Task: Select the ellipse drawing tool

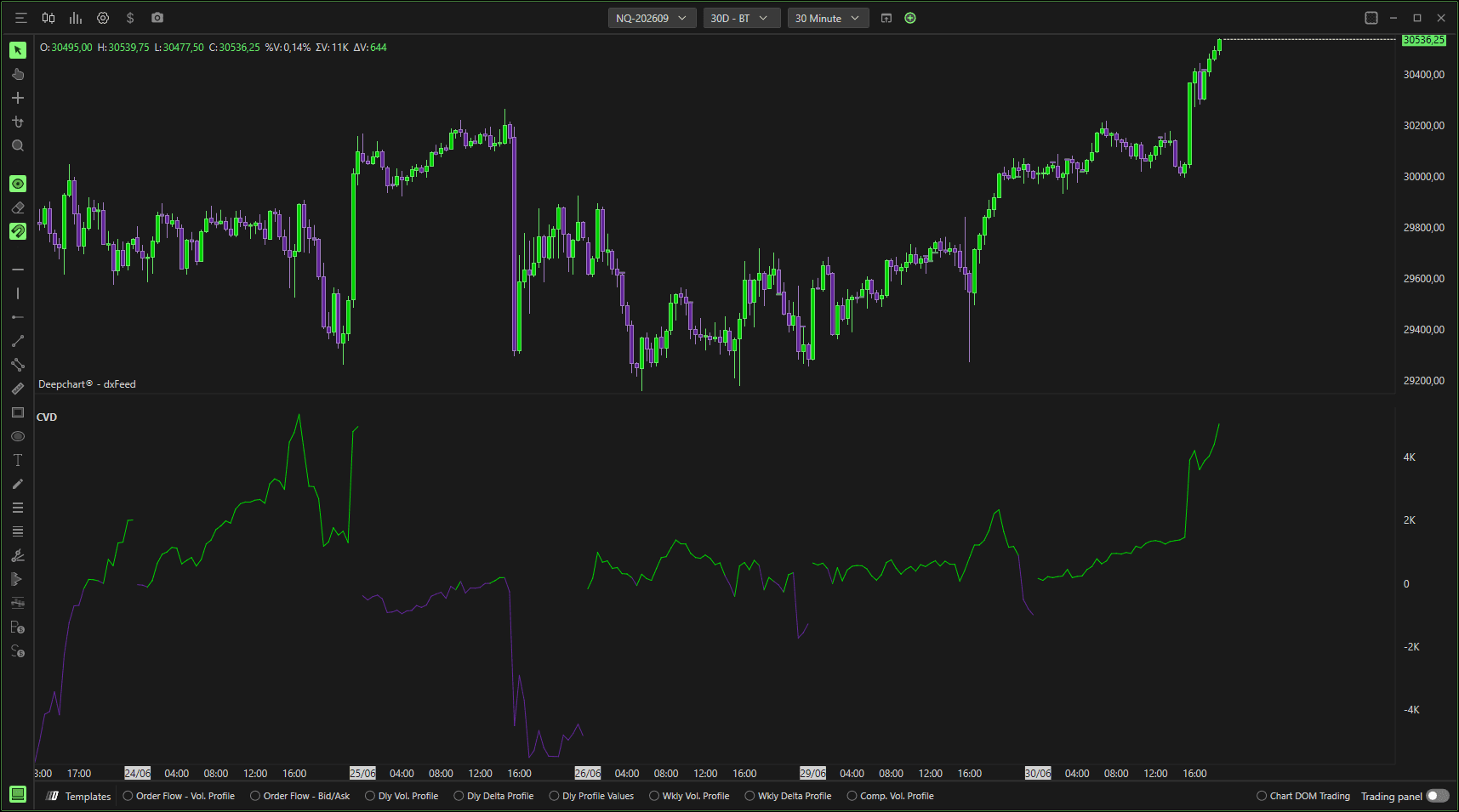Action: coord(18,436)
